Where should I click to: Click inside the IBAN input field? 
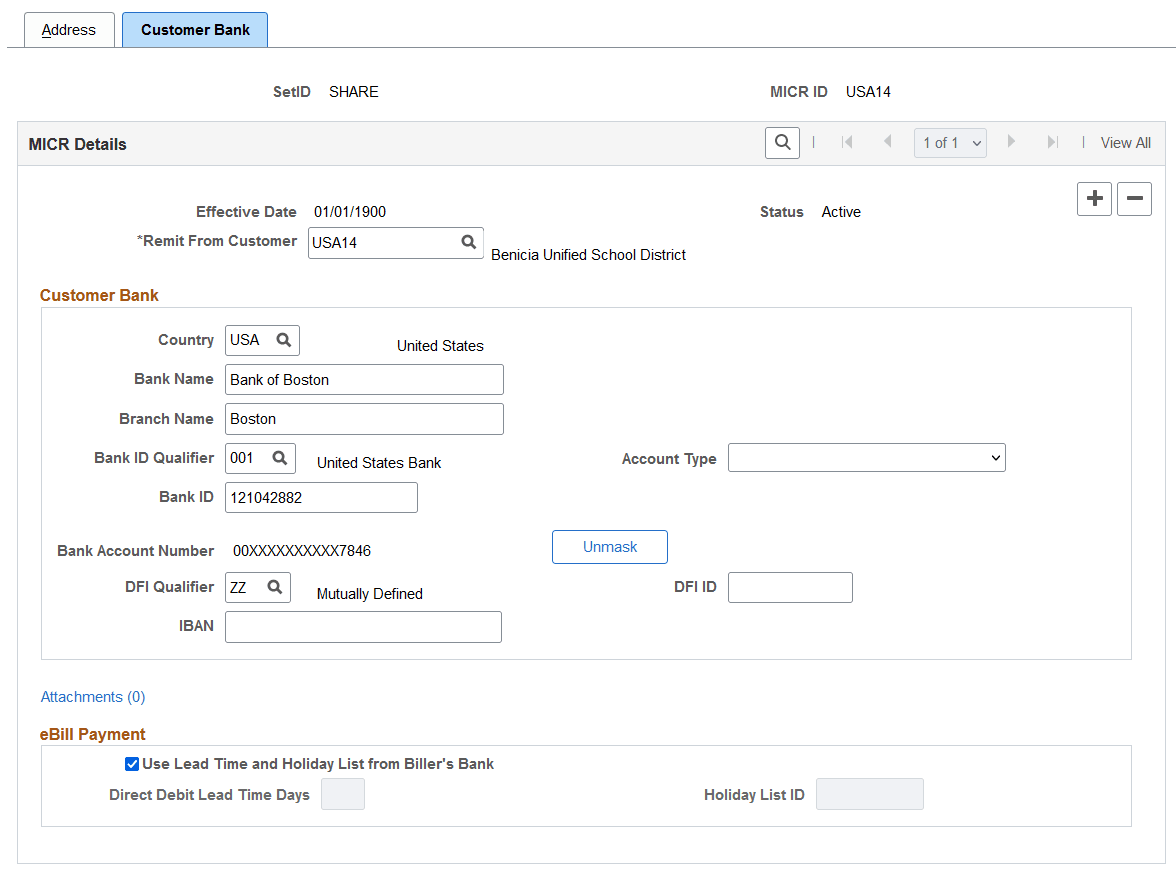pyautogui.click(x=362, y=626)
